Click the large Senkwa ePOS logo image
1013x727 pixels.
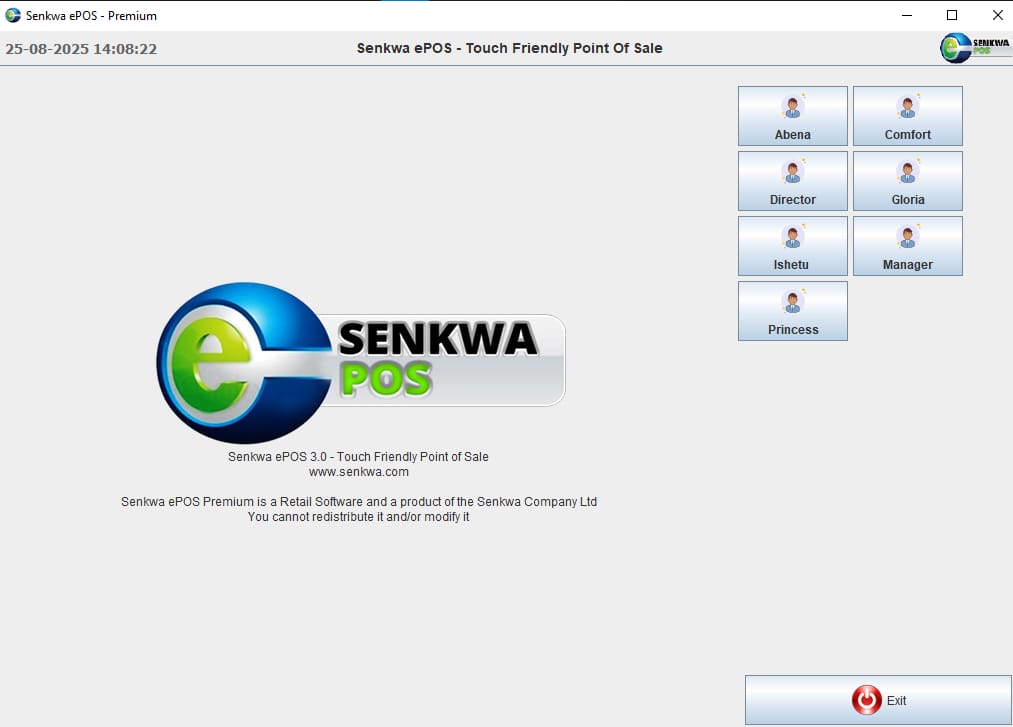pos(360,362)
